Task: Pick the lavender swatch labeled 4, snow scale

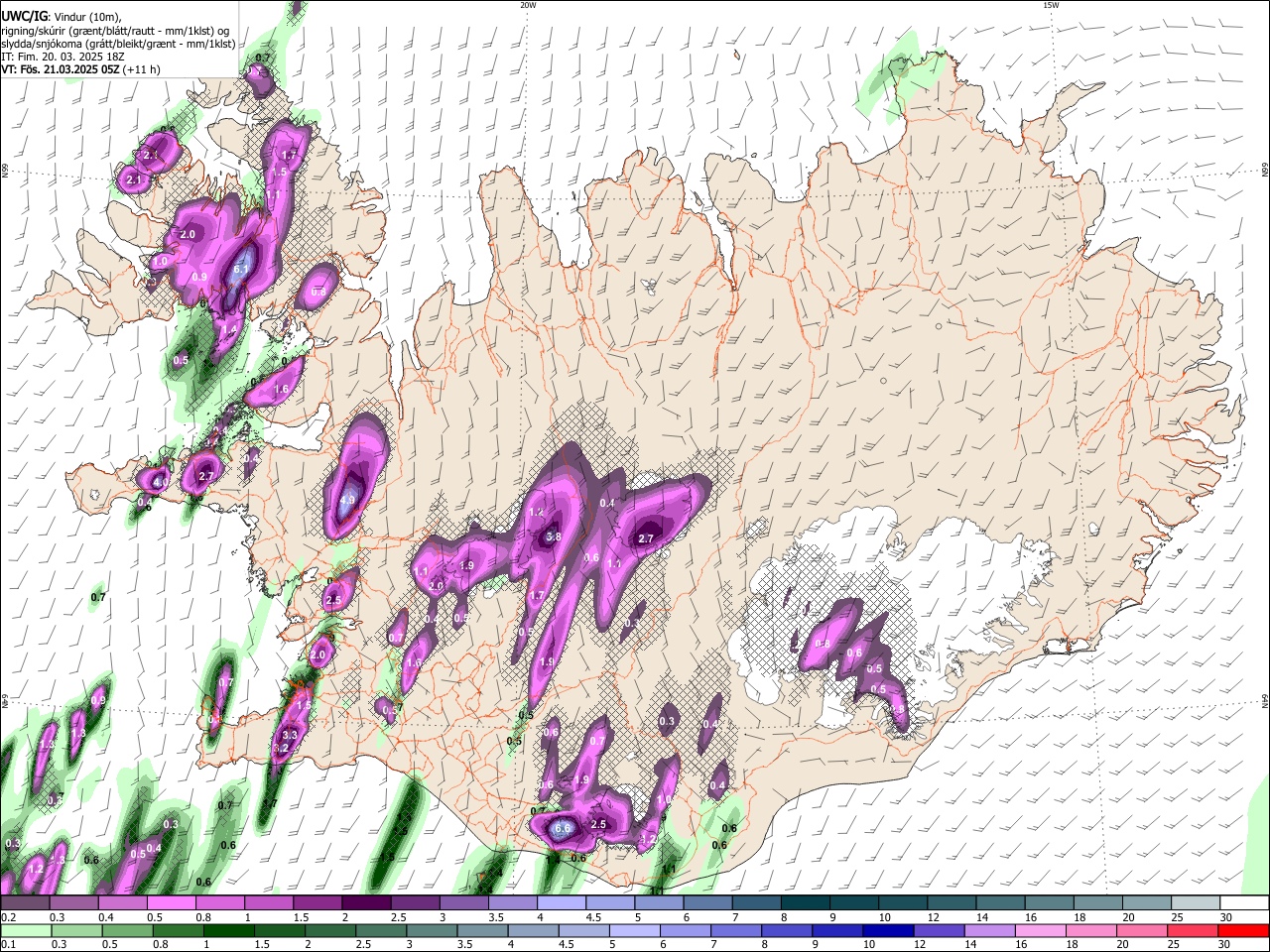Action: pyautogui.click(x=562, y=903)
